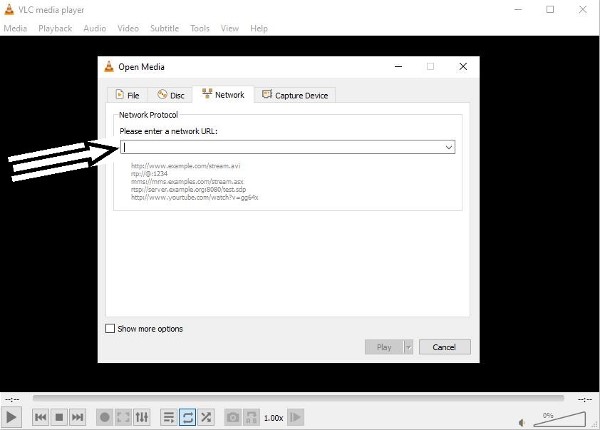Image resolution: width=600 pixels, height=430 pixels.
Task: Skip to the next media track
Action: click(x=77, y=417)
